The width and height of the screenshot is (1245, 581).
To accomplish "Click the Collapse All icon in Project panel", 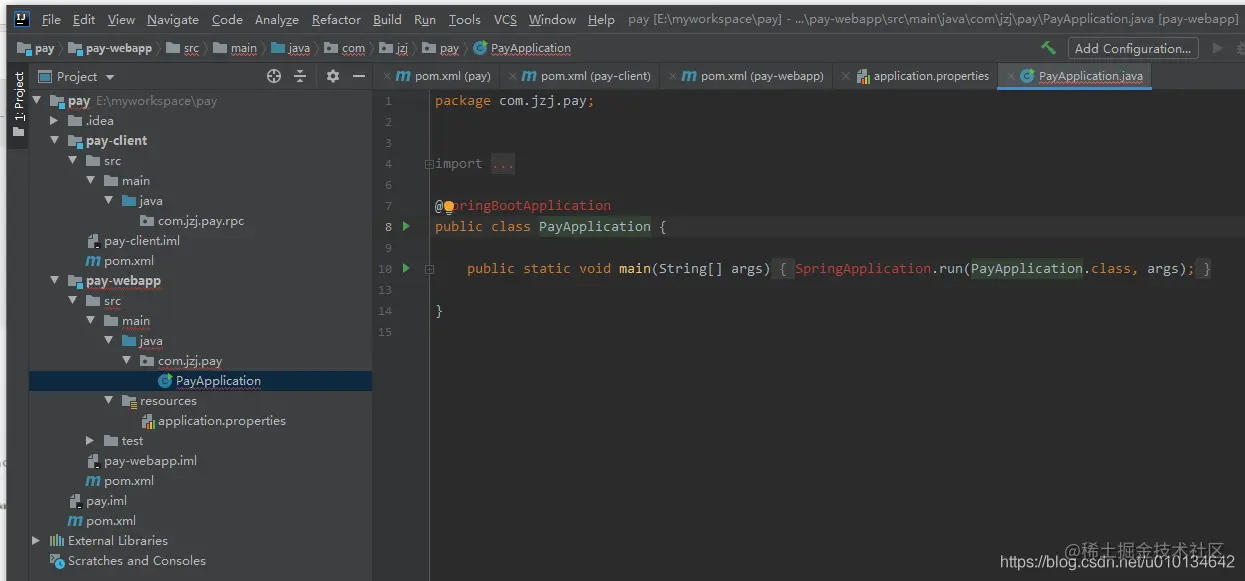I will (299, 76).
